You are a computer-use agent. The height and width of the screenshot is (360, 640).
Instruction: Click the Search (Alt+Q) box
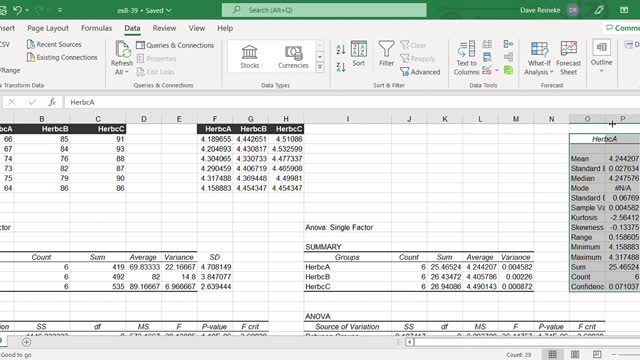click(324, 10)
